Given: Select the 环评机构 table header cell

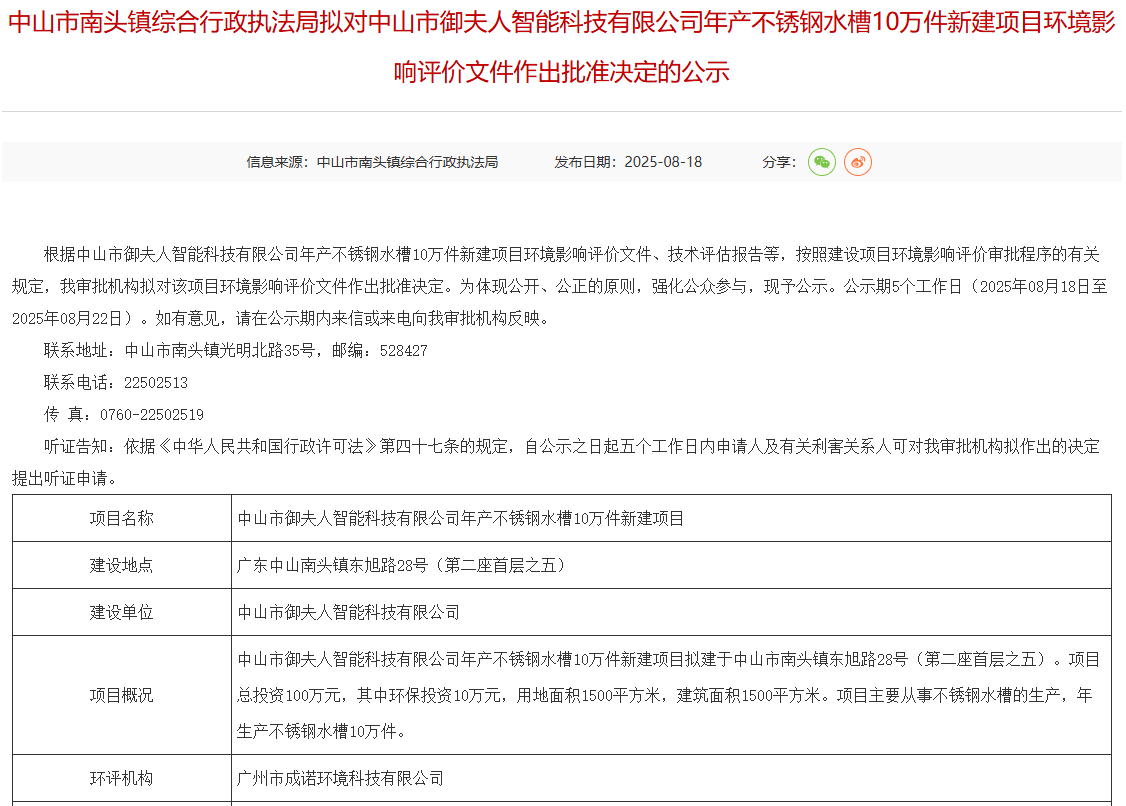Looking at the screenshot, I should click(122, 778).
